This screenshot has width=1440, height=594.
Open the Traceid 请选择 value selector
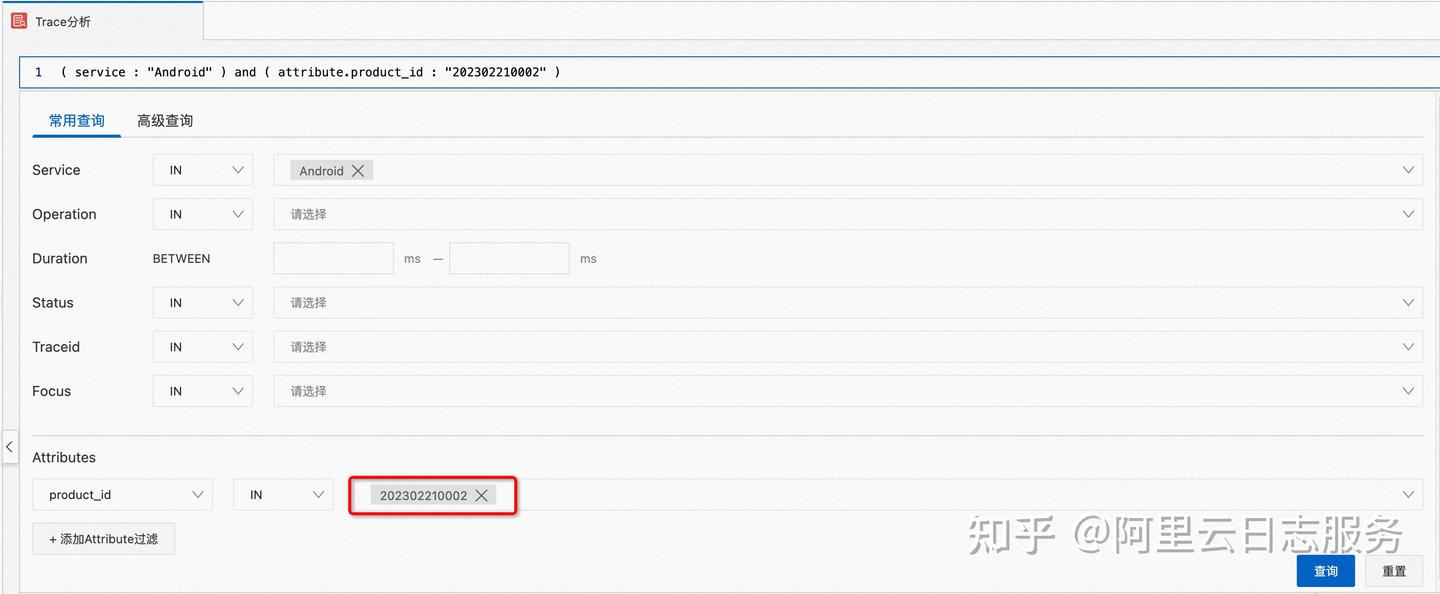[x=848, y=347]
